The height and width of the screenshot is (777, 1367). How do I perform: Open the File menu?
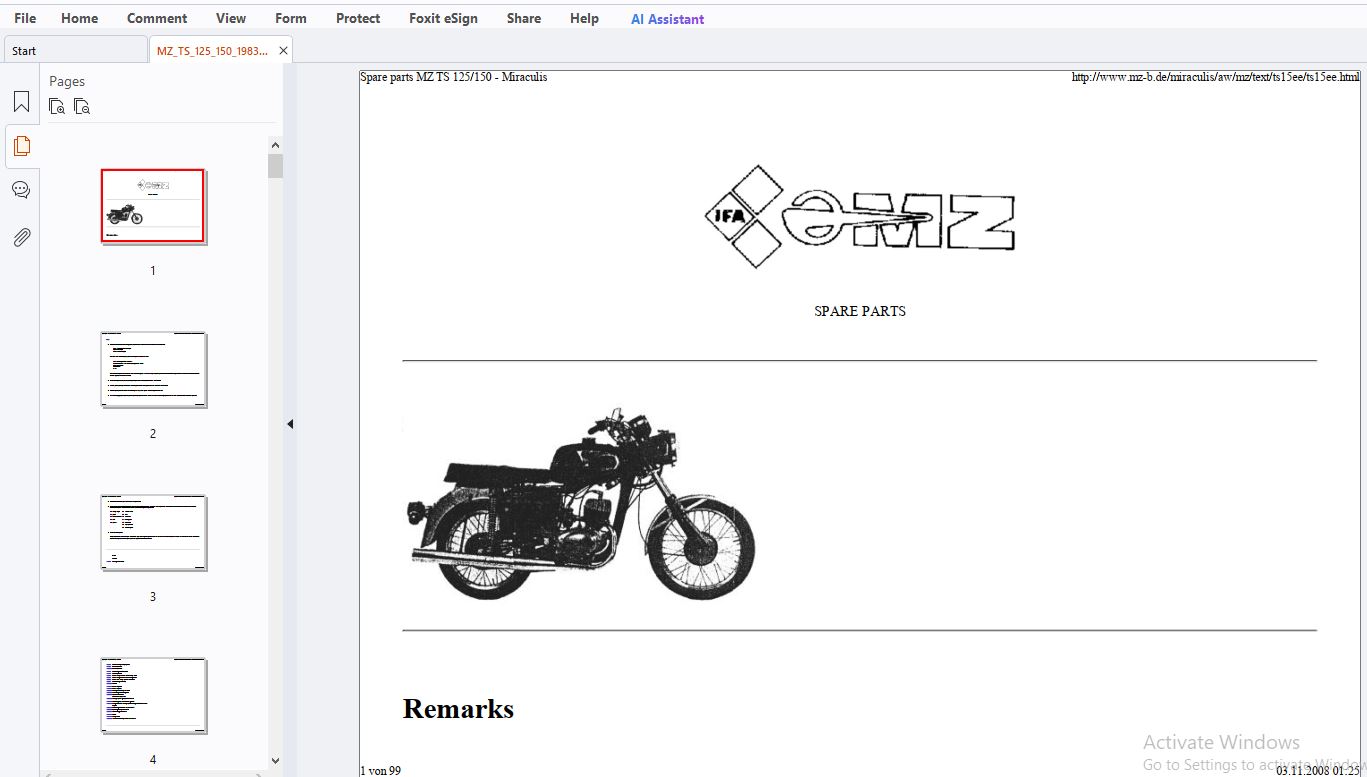[x=25, y=18]
